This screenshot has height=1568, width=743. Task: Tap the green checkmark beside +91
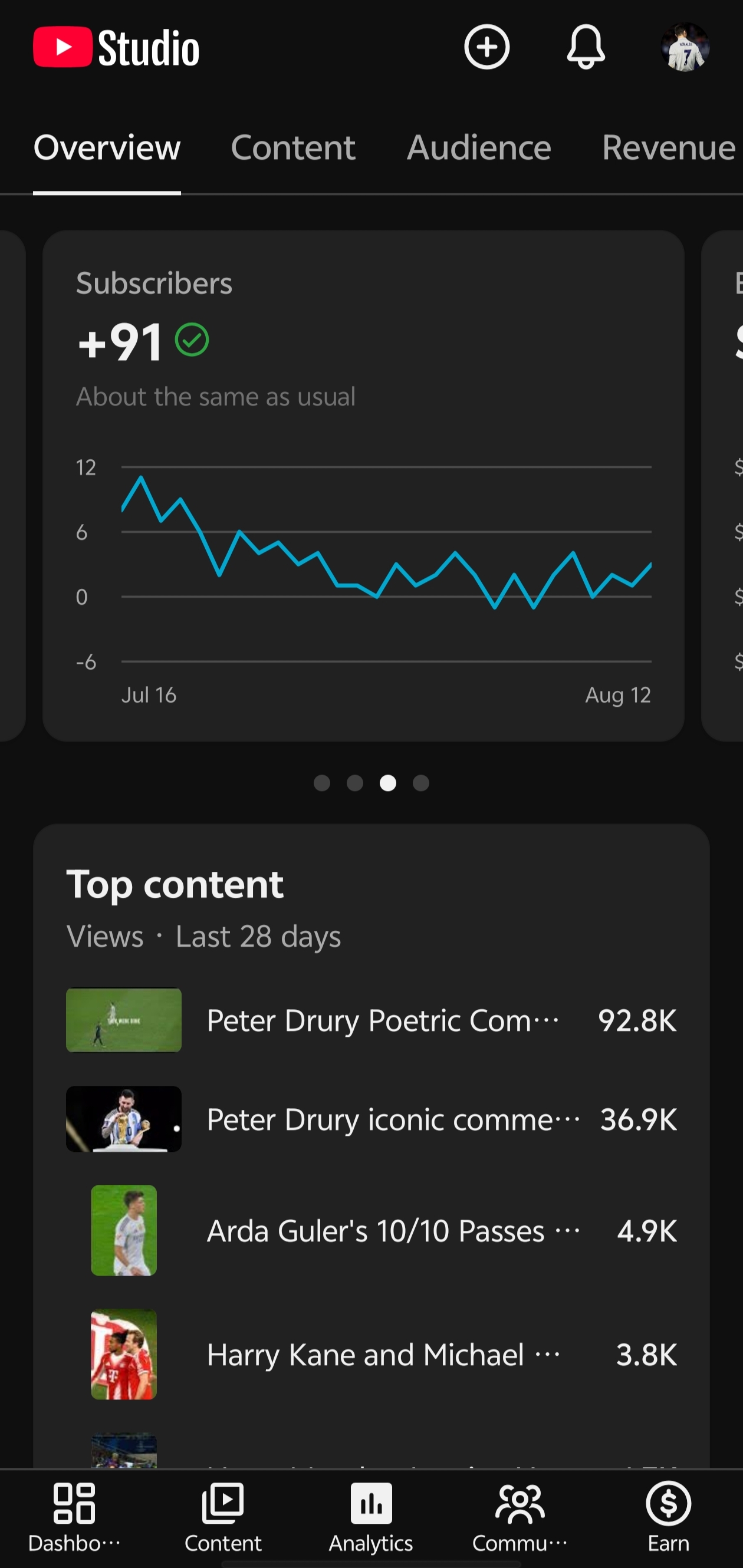[x=192, y=340]
